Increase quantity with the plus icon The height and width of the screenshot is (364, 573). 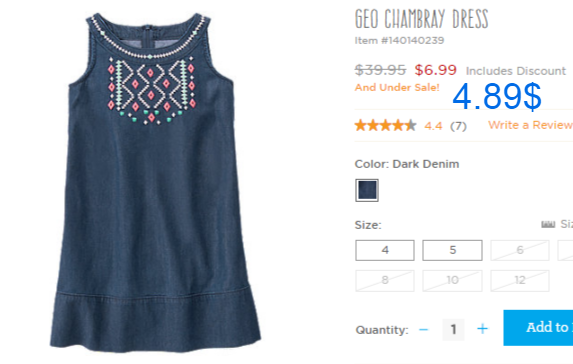[482, 329]
